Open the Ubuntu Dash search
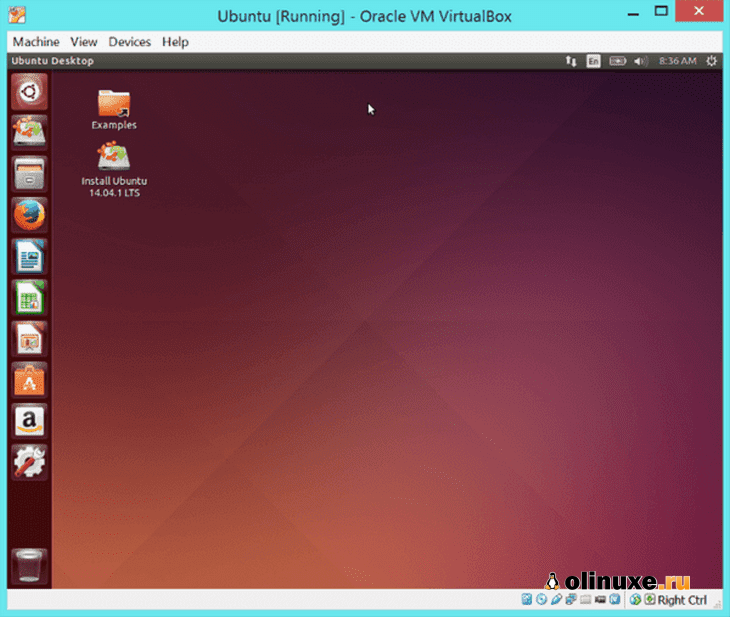The height and width of the screenshot is (617, 730). tap(29, 91)
